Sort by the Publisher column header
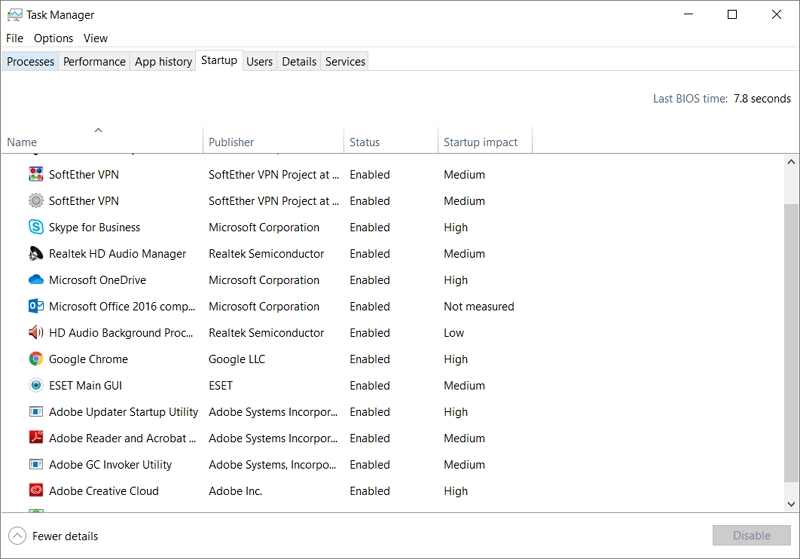 click(x=273, y=140)
